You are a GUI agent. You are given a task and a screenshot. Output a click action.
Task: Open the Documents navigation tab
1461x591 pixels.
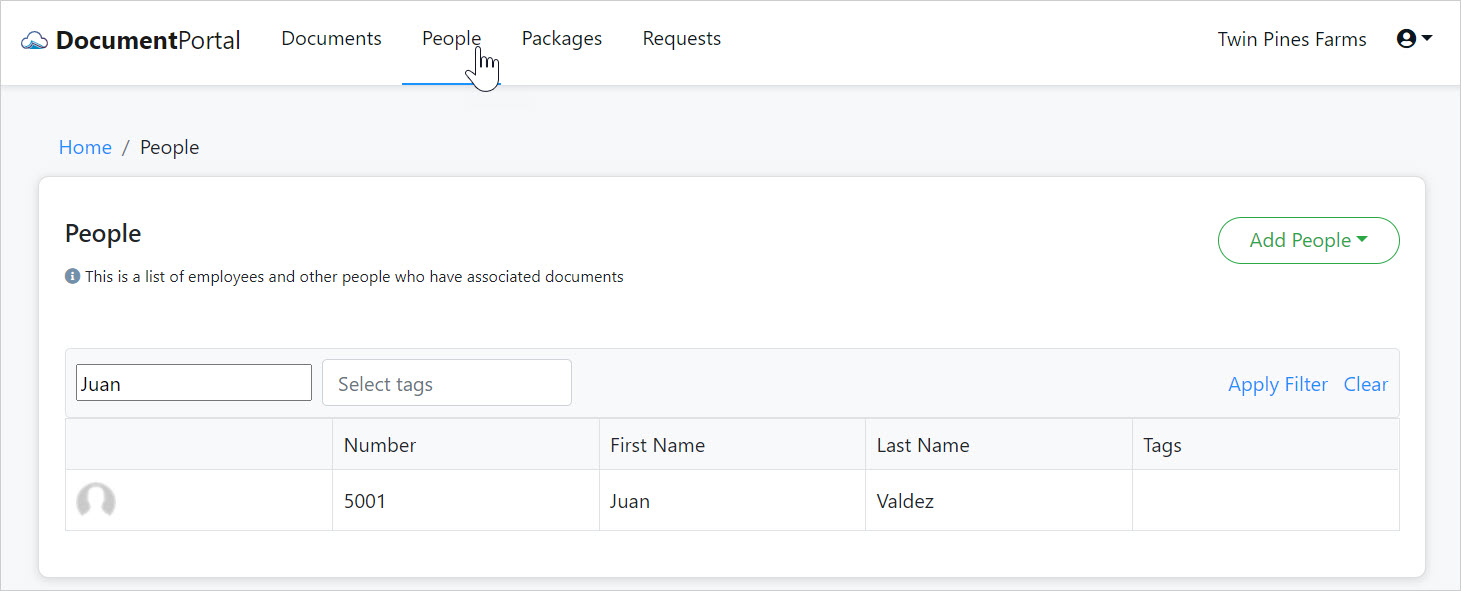tap(331, 39)
